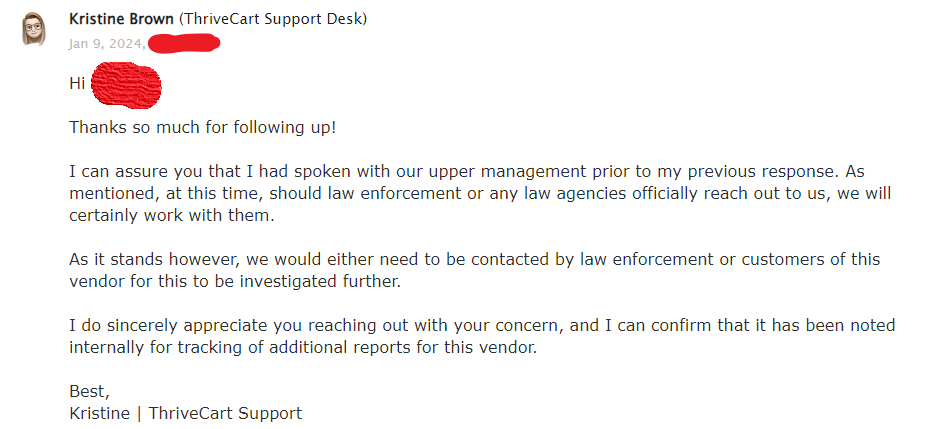This screenshot has width=930, height=429.
Task: Click the greeting word Hi
Action: click(x=77, y=83)
